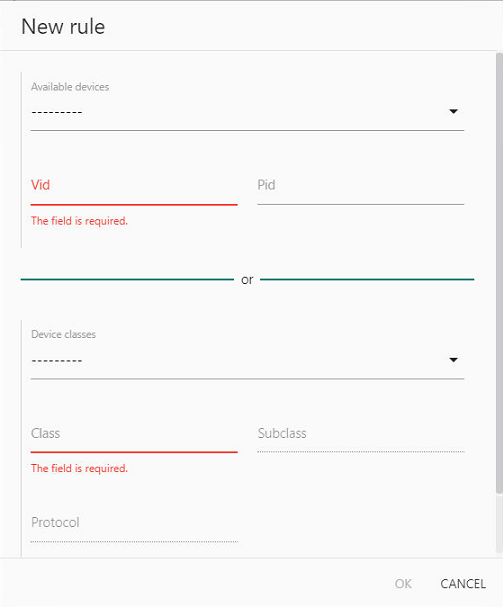Dismiss the dialog with CANCEL
Viewport: 503px width, 607px height.
[463, 583]
